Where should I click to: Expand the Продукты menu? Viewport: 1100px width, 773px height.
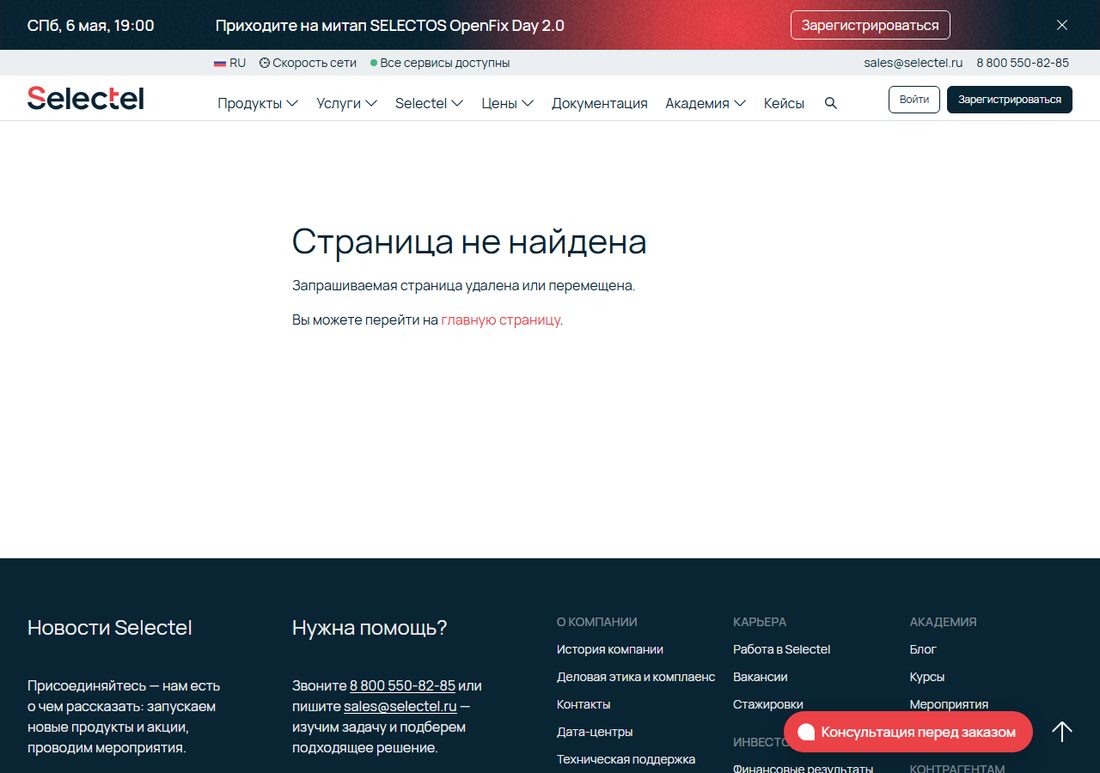(x=257, y=103)
